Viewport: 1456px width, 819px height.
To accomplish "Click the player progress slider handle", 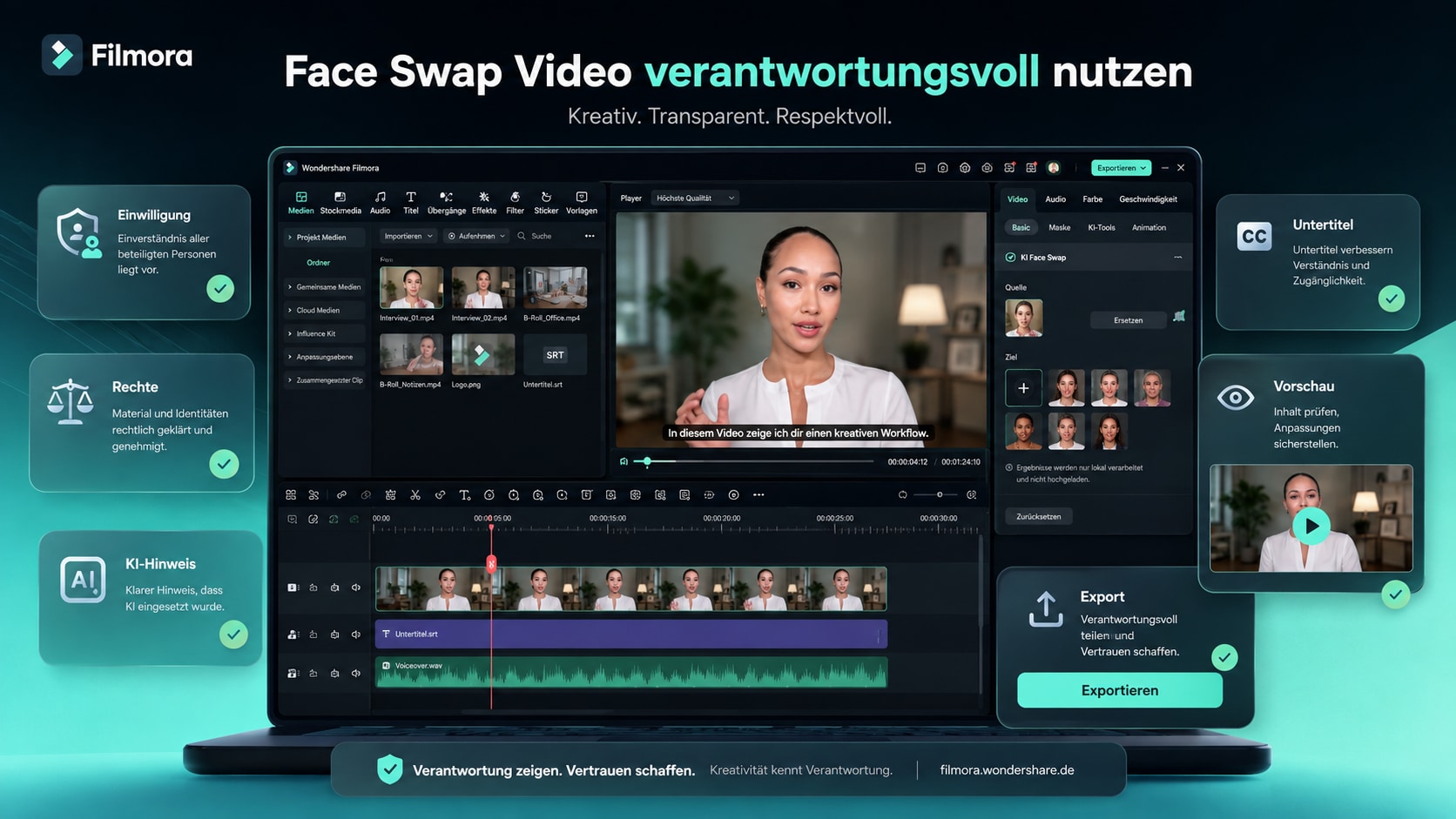I will pyautogui.click(x=647, y=461).
